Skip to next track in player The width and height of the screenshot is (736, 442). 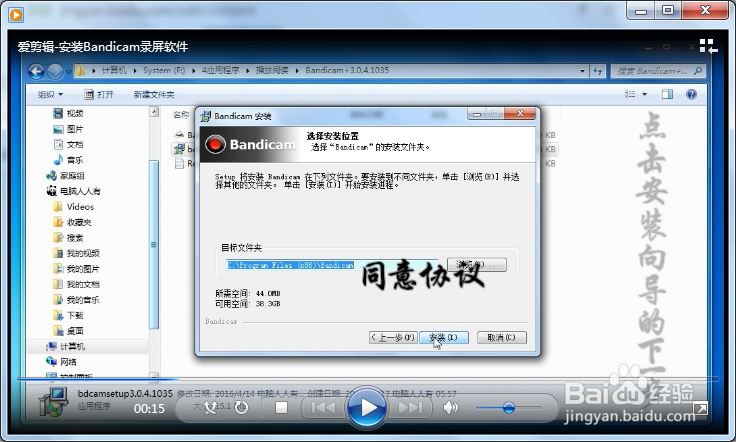click(x=410, y=408)
